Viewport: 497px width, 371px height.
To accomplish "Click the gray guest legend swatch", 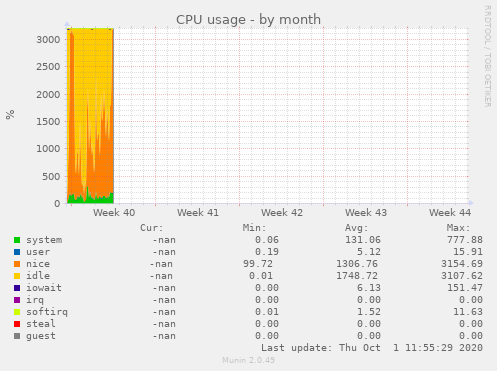I will [x=17, y=336].
